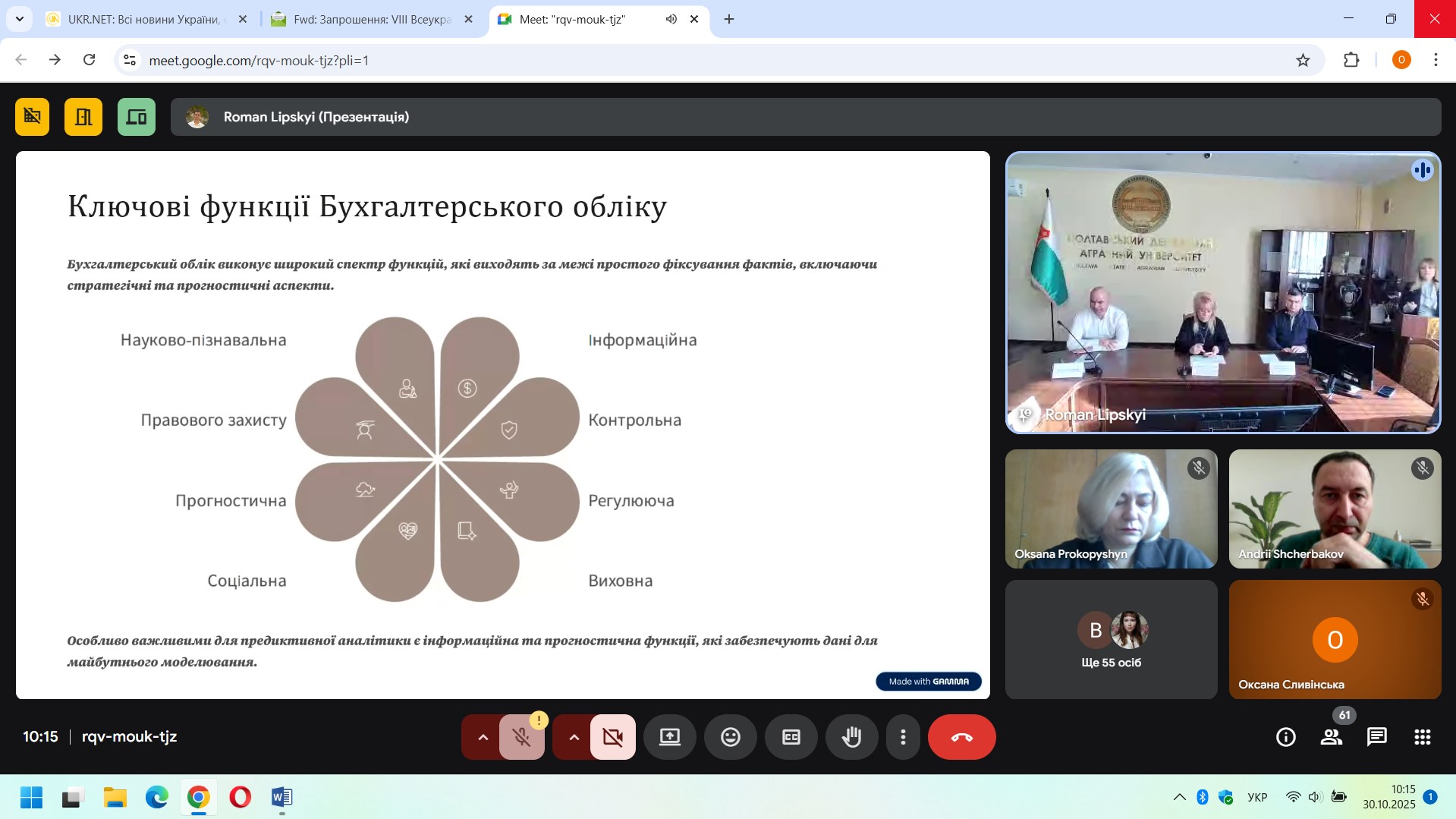Open the activities grid icon
The image size is (1456, 819).
(1422, 736)
